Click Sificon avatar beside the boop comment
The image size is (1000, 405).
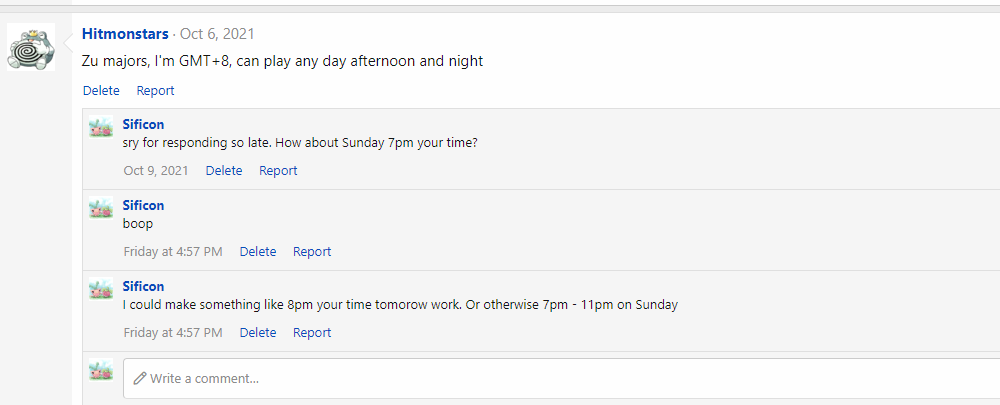point(100,208)
